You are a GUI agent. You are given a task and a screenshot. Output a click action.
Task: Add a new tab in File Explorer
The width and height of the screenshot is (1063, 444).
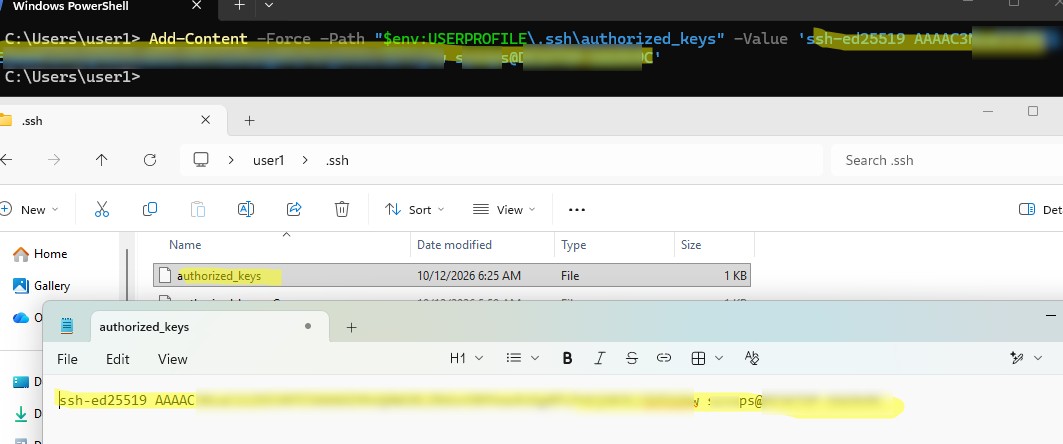click(249, 121)
